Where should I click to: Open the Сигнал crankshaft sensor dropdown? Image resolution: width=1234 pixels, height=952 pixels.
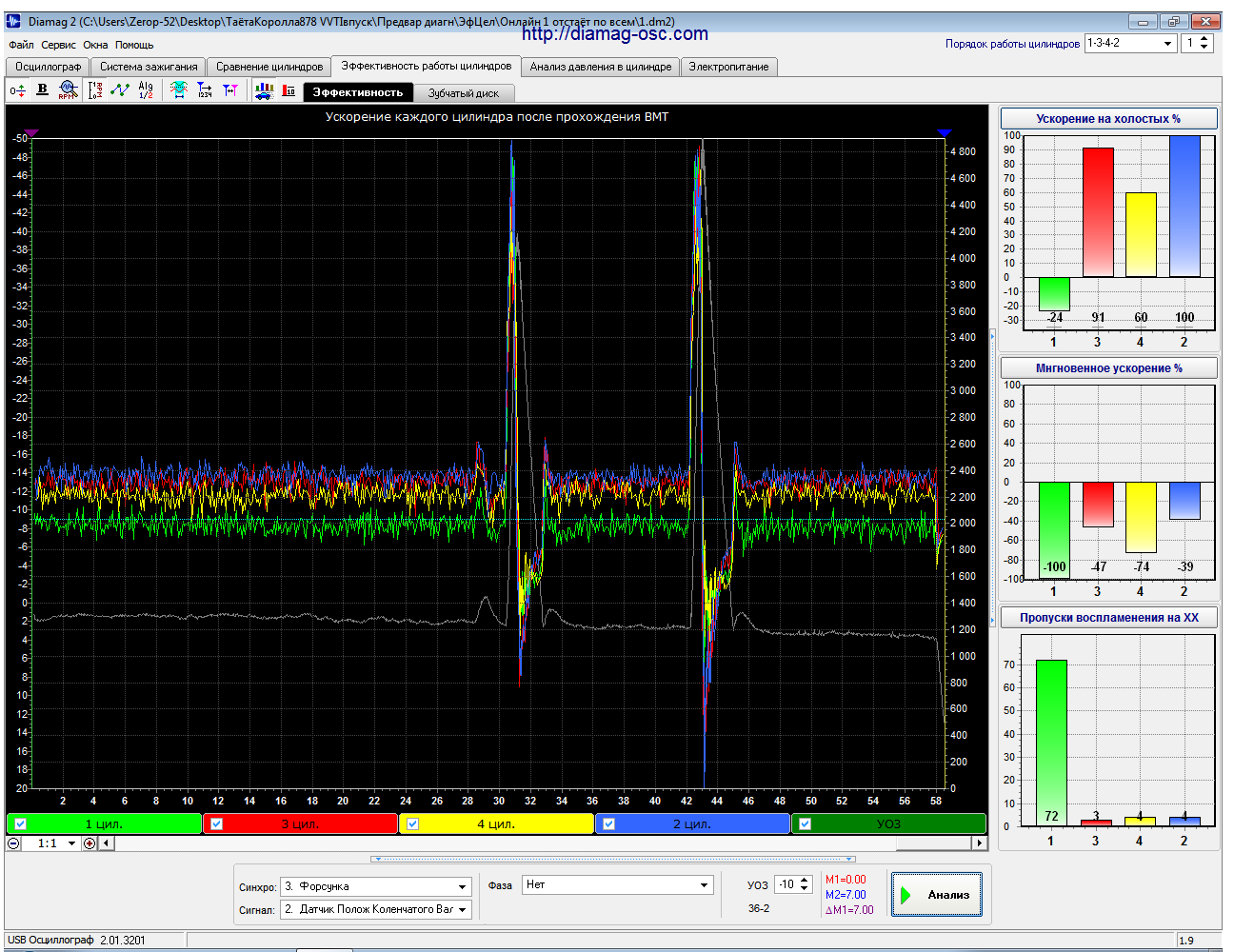(x=376, y=910)
